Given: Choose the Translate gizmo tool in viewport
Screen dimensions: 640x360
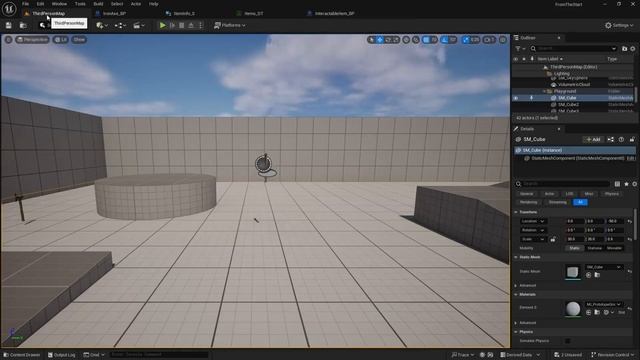Looking at the screenshot, I should 380,40.
